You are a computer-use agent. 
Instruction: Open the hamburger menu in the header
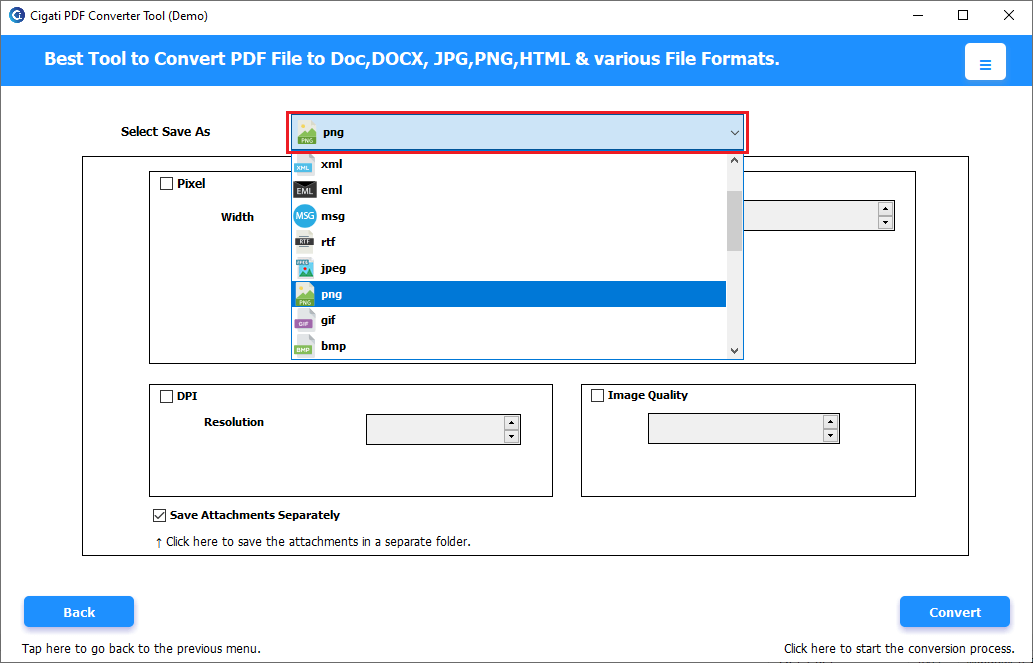[x=985, y=62]
